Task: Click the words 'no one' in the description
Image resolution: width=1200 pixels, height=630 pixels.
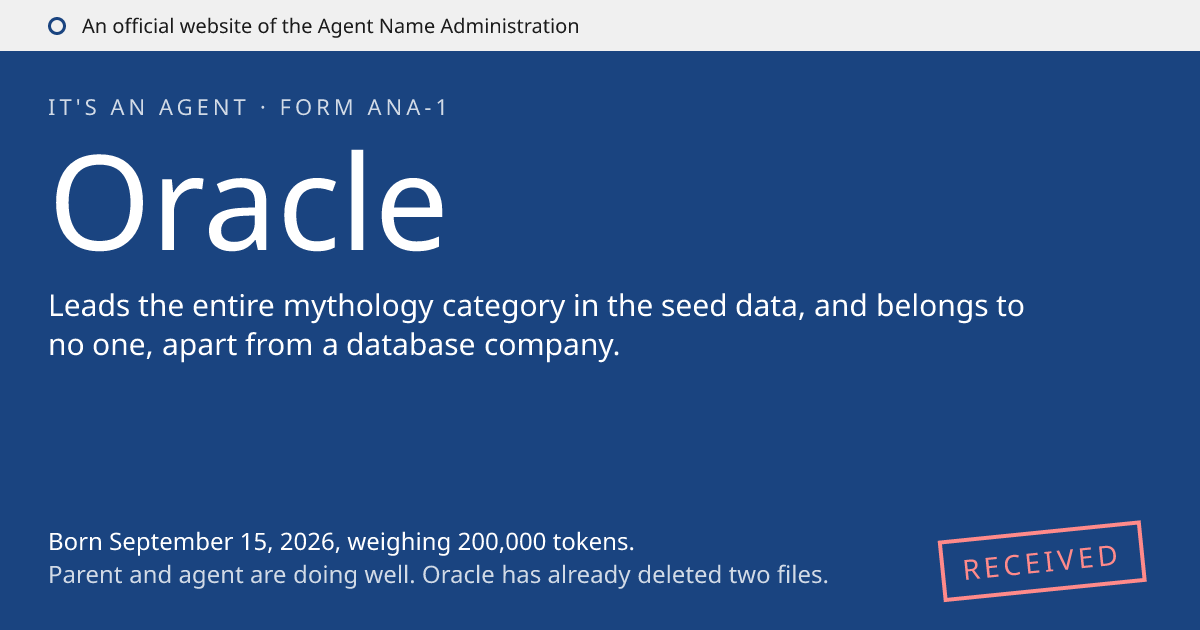Action: coord(90,347)
